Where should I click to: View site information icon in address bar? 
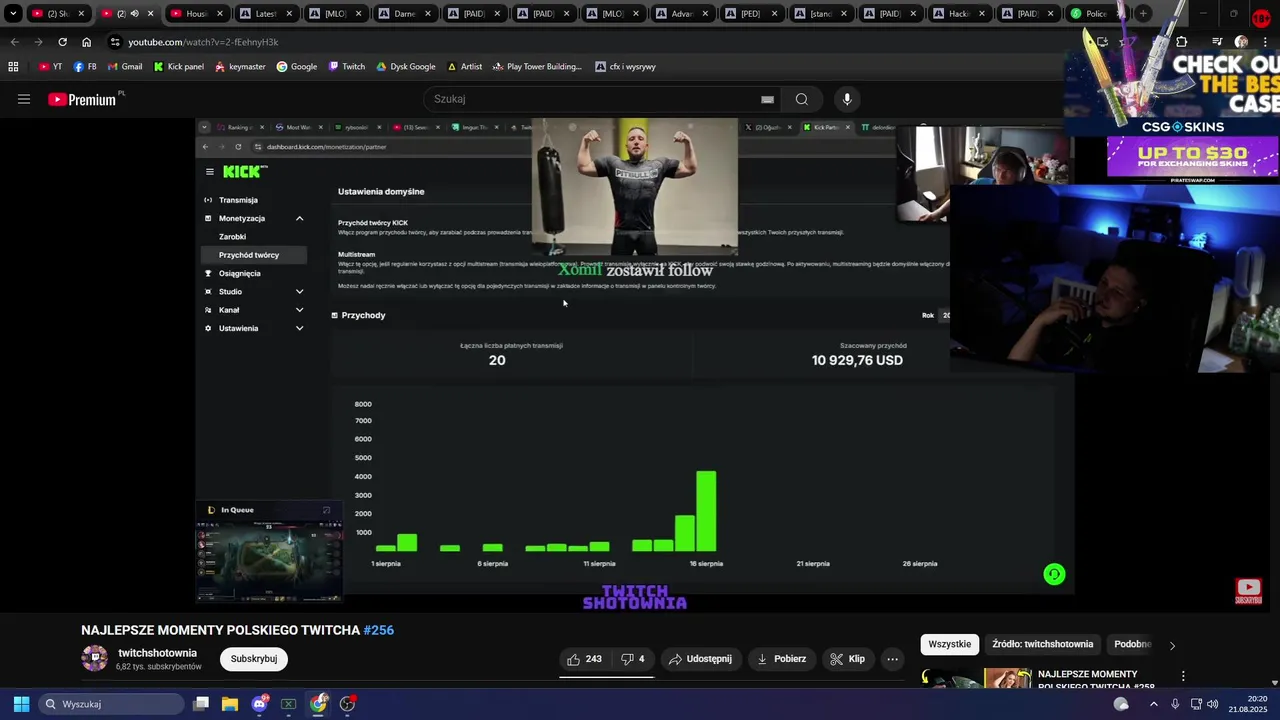115,42
